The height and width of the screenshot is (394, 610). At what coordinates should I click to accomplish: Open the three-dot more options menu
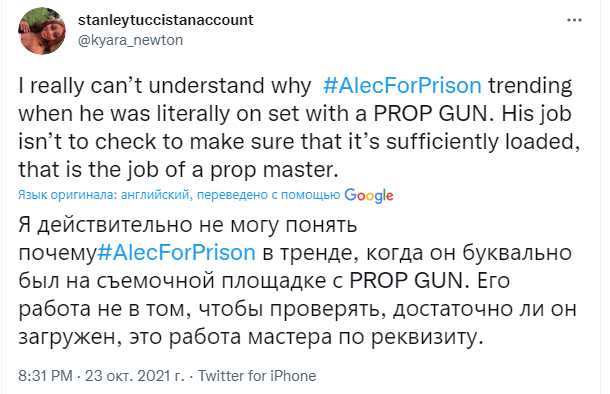(x=574, y=20)
